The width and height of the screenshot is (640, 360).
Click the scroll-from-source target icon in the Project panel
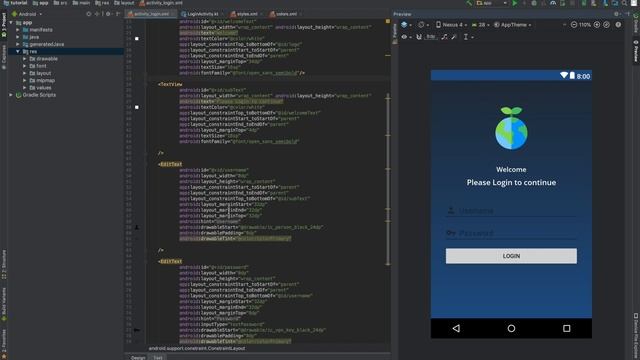(89, 14)
